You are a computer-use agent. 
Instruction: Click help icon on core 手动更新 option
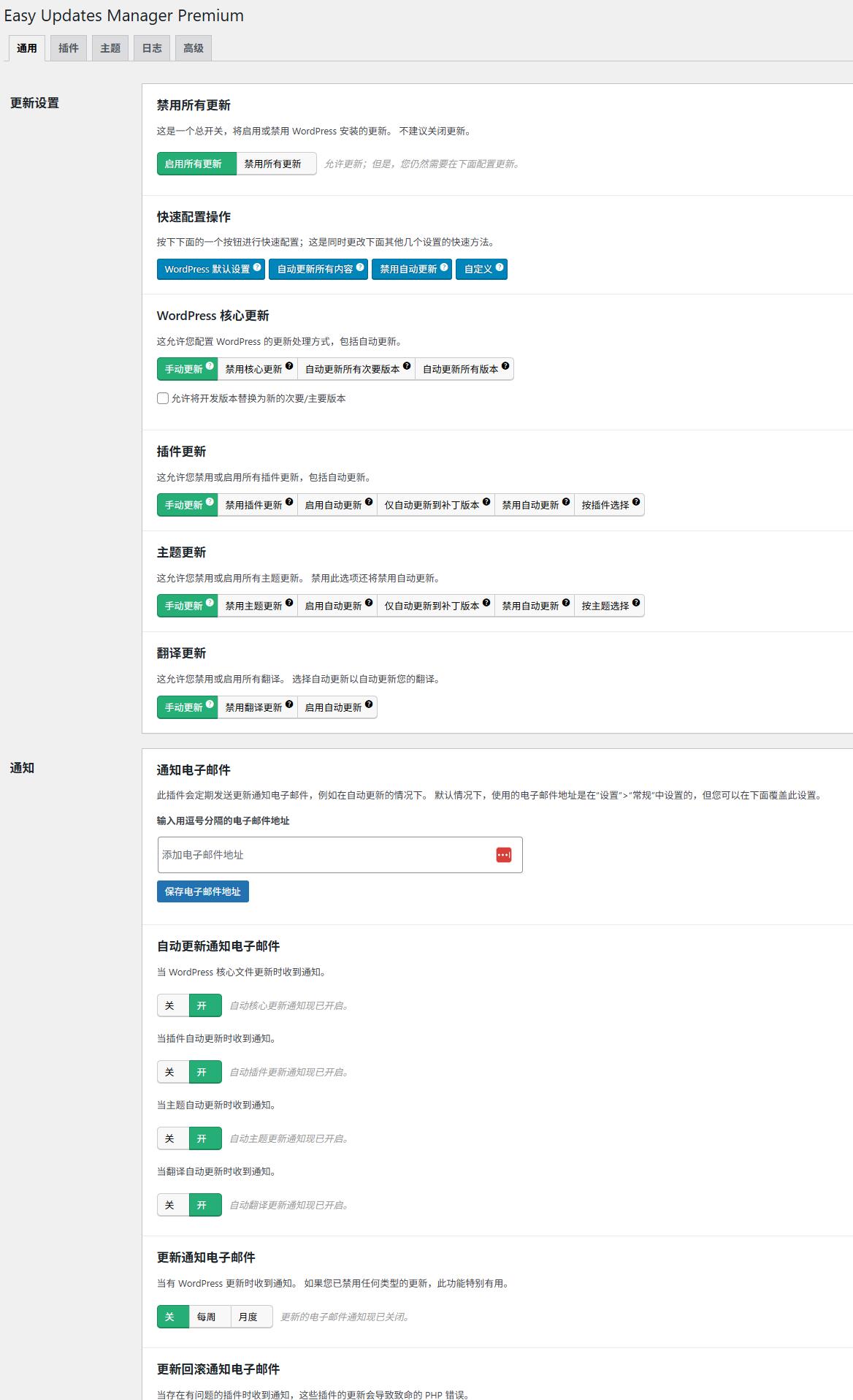[210, 366]
